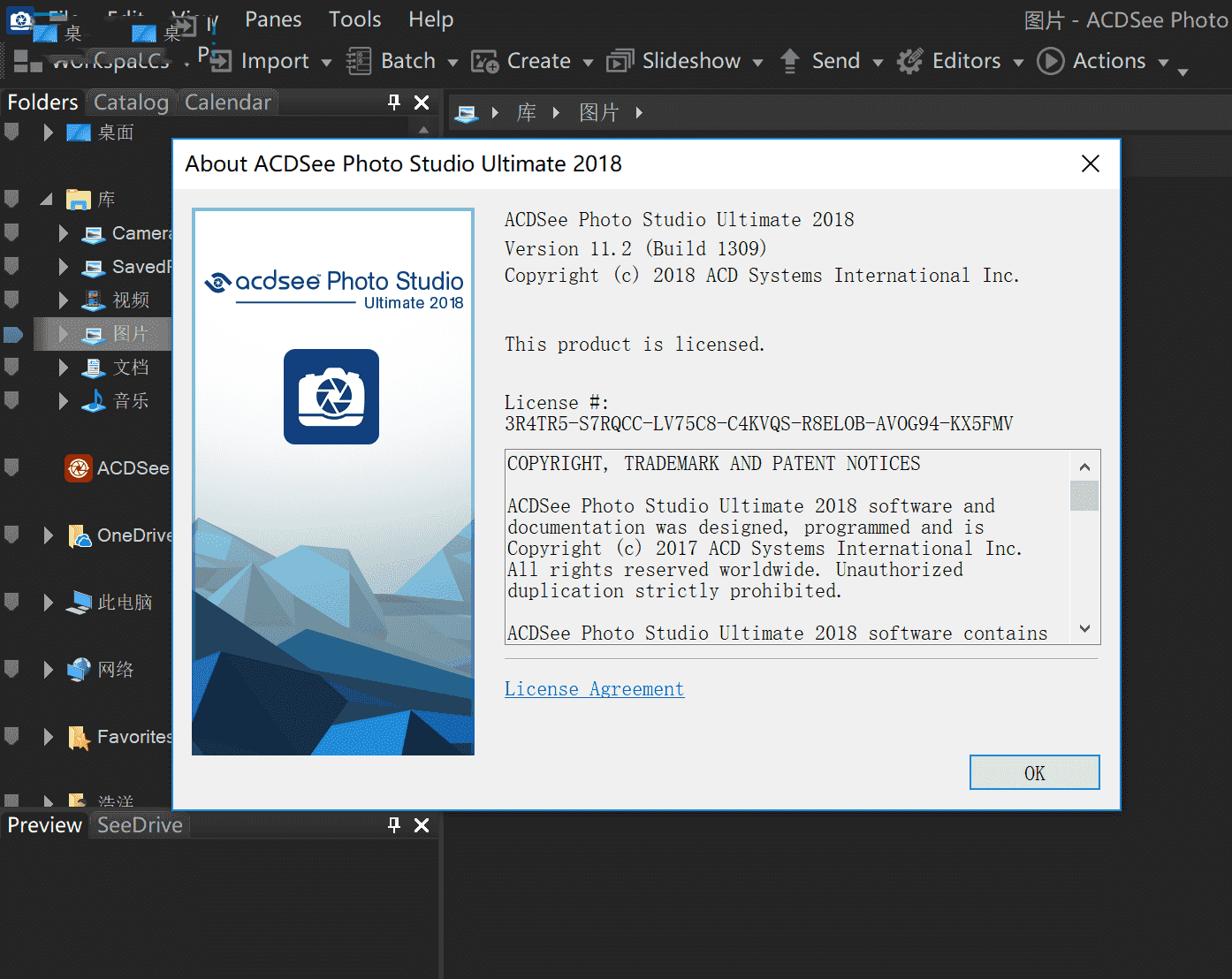
Task: Expand the 文档 library node
Action: click(x=64, y=368)
